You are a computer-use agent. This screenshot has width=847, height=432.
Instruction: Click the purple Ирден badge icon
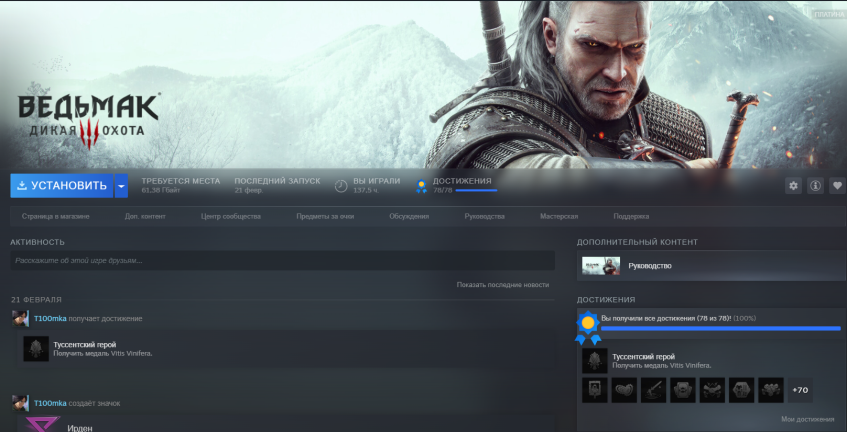(41, 424)
